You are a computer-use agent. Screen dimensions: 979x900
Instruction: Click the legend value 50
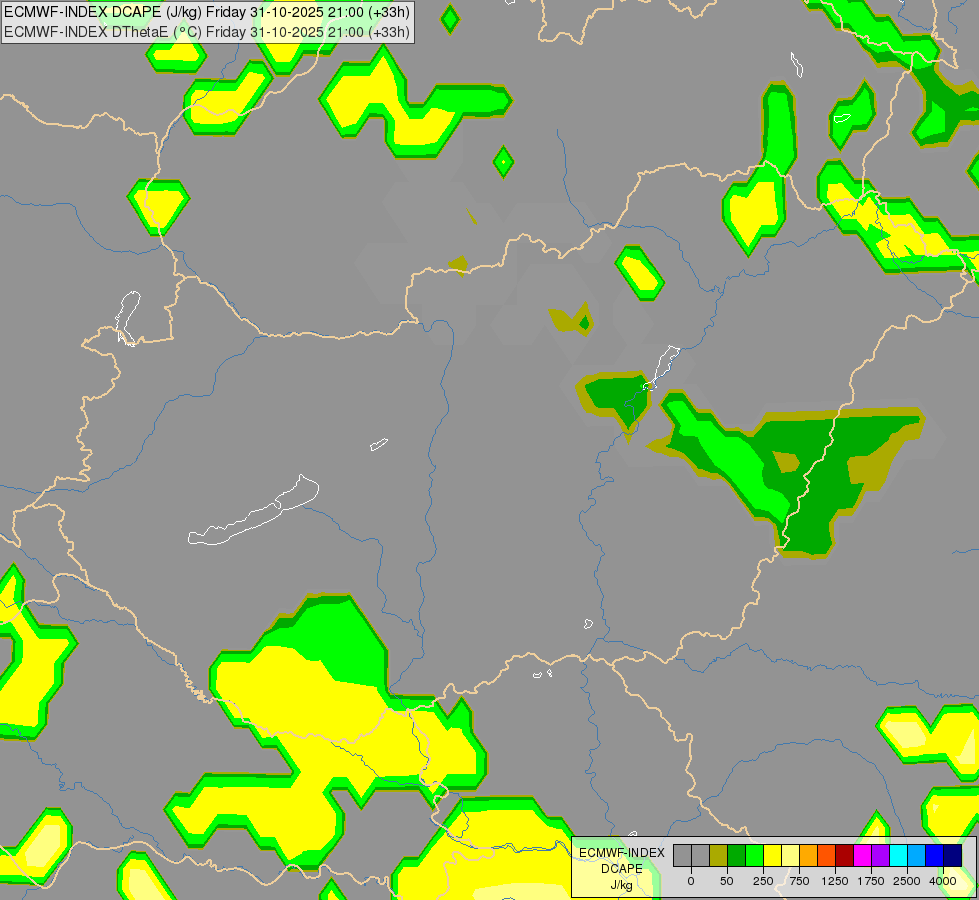727,881
